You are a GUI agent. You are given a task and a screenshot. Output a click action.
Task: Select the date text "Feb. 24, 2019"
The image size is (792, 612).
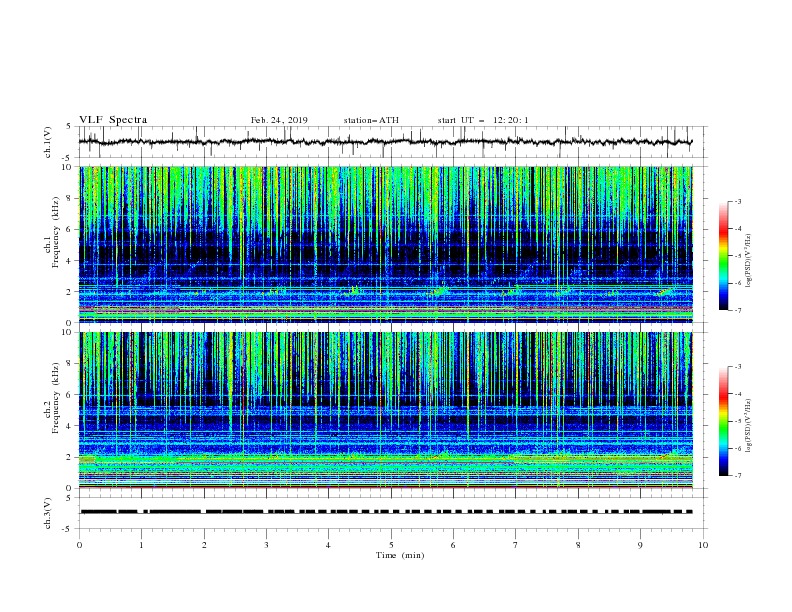(x=279, y=120)
